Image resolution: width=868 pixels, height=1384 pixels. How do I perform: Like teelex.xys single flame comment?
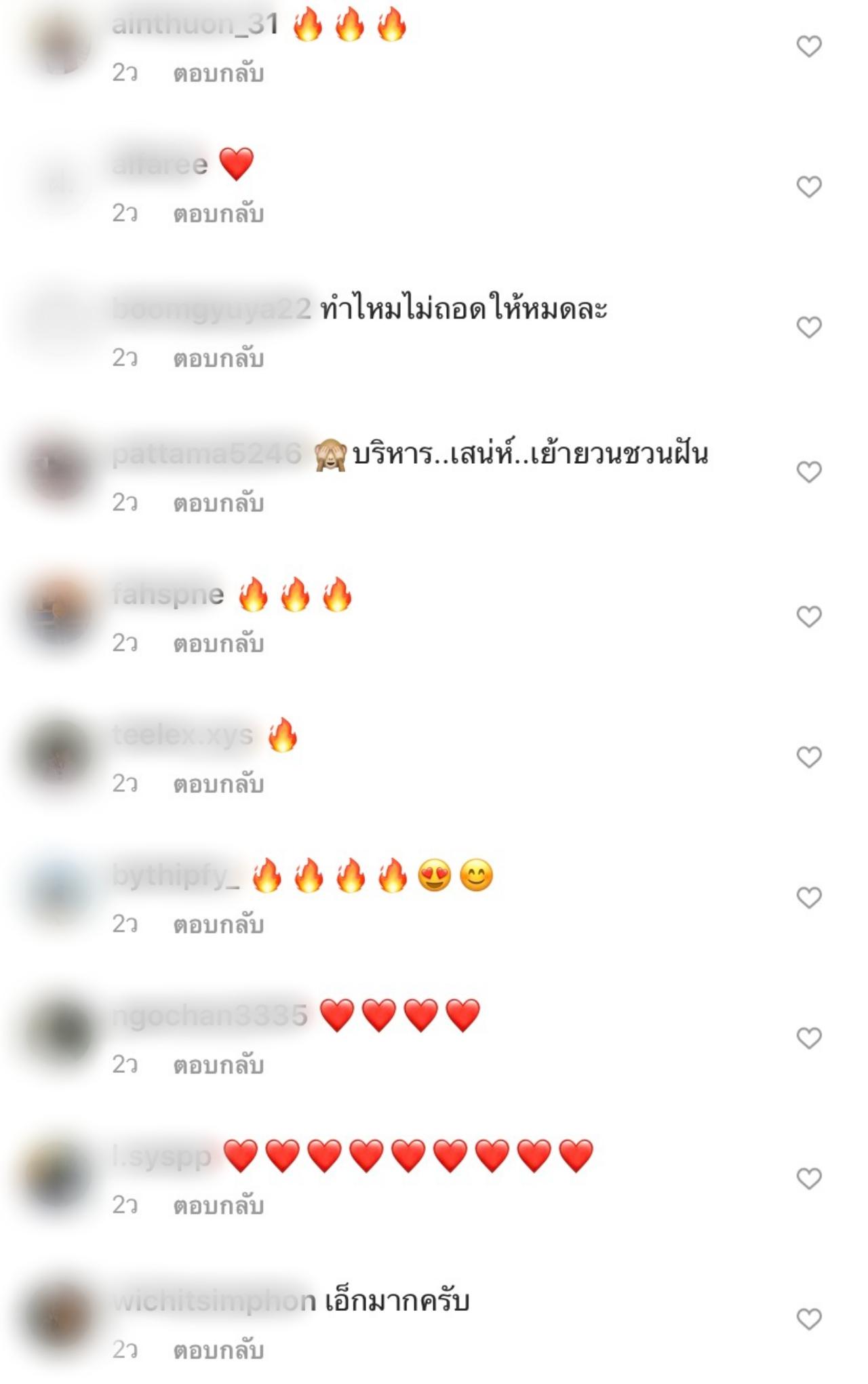click(808, 757)
